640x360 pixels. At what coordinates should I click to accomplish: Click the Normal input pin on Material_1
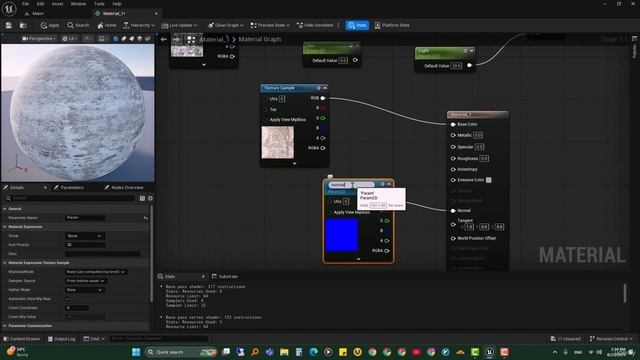coord(453,211)
